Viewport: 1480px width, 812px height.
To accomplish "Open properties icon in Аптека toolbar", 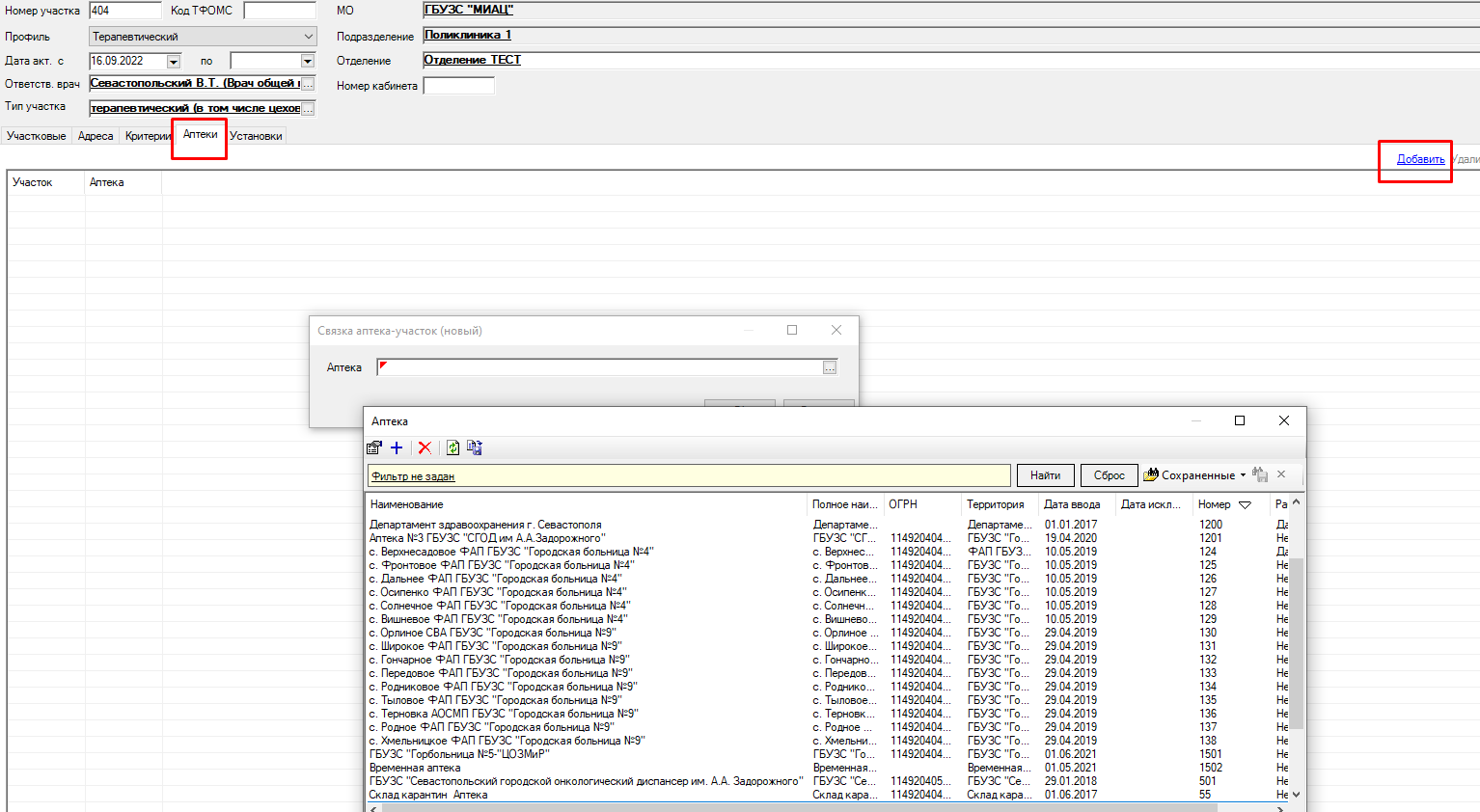I will pos(374,447).
